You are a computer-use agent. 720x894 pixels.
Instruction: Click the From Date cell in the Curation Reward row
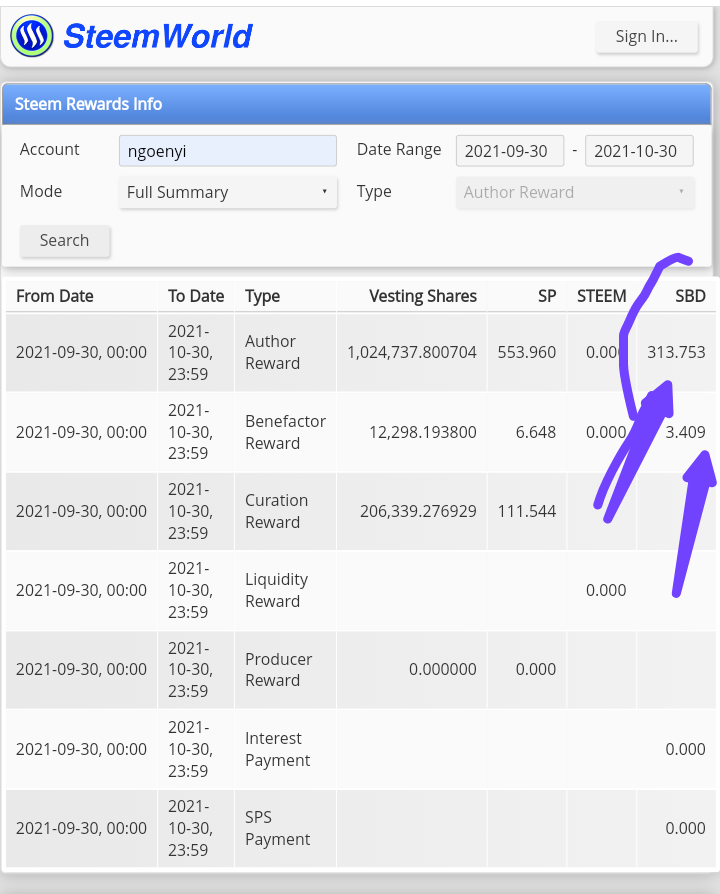click(x=82, y=511)
